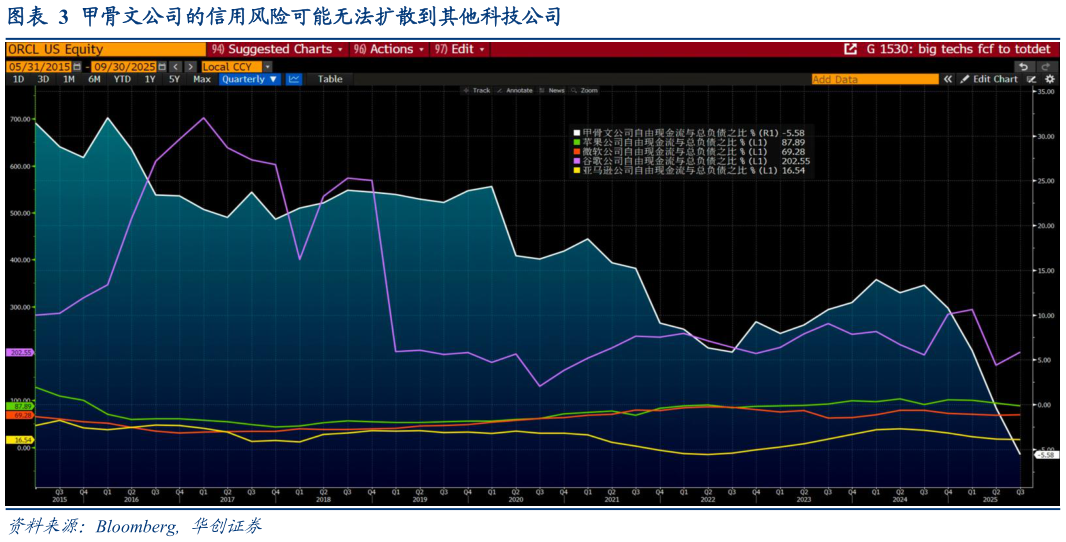Enable the Annotate tool
The width and height of the screenshot is (1066, 542).
coord(514,90)
